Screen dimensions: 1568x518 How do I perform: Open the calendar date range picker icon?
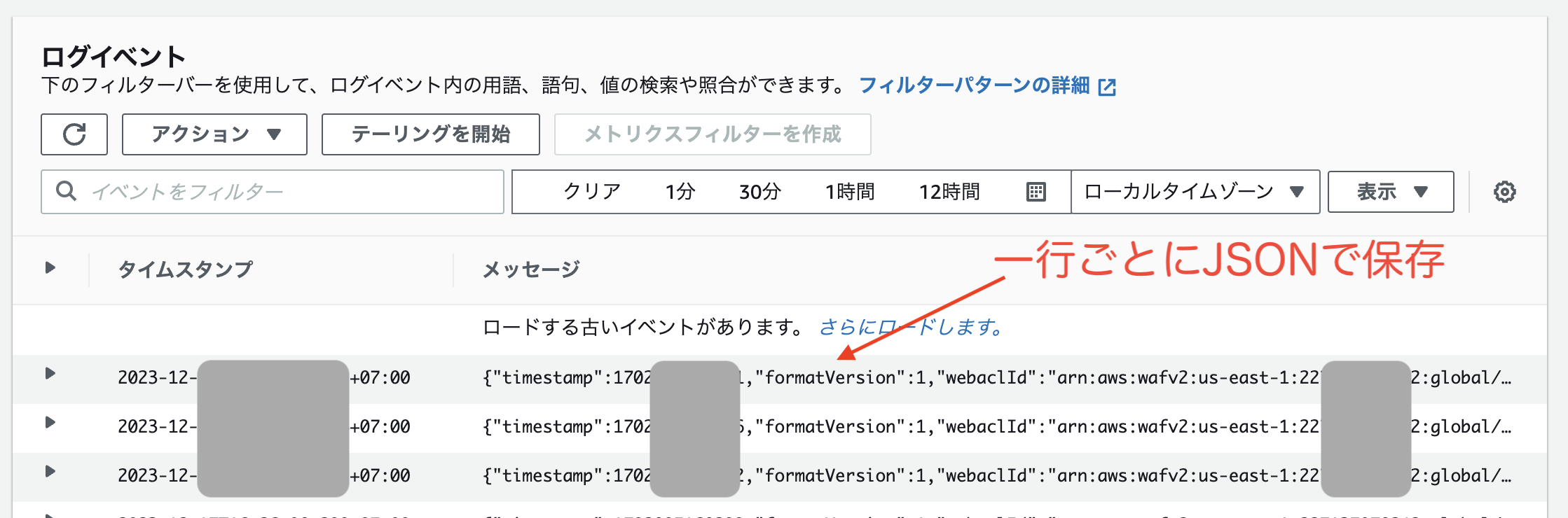click(1038, 191)
